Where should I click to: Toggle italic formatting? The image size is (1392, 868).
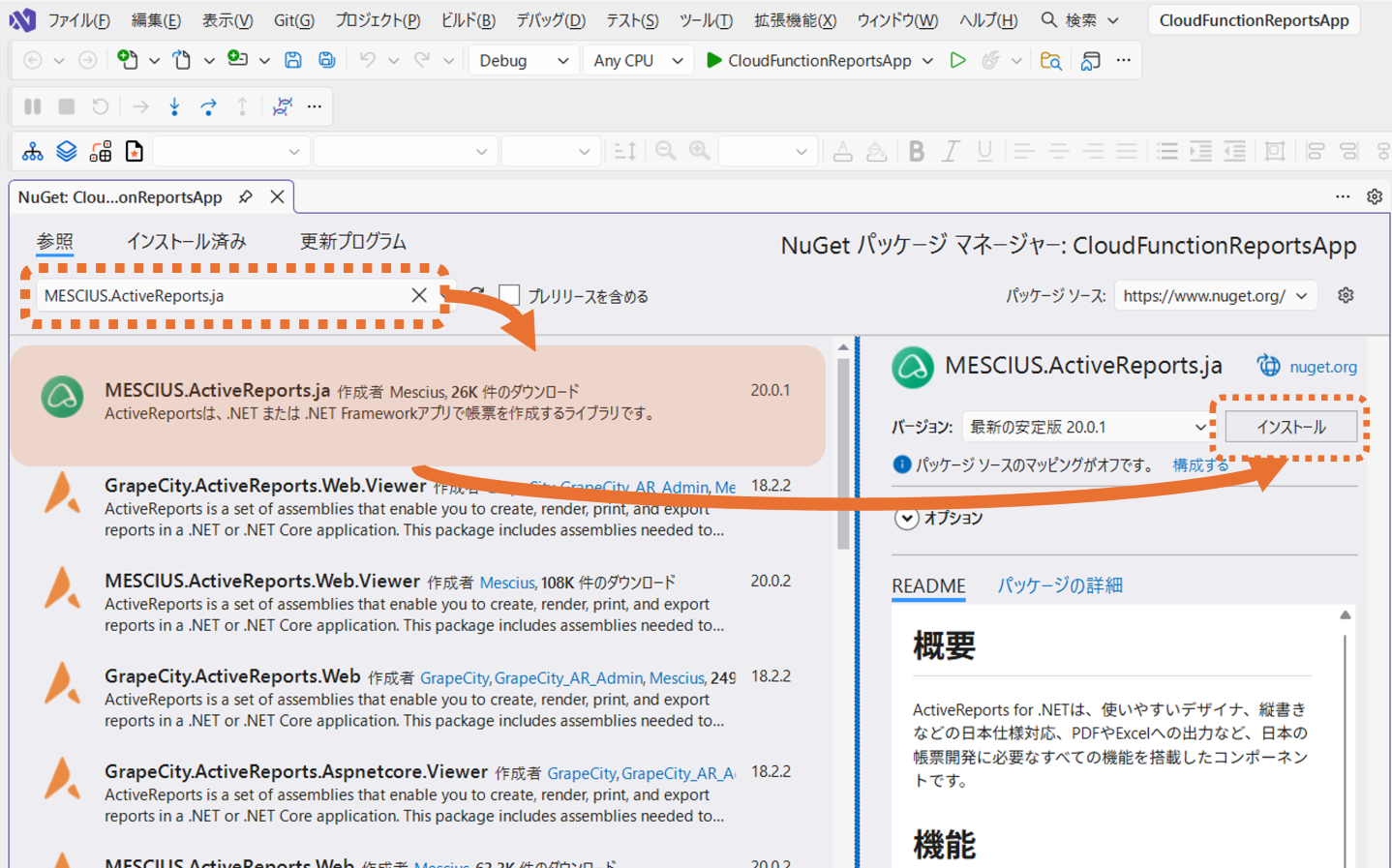[x=951, y=151]
